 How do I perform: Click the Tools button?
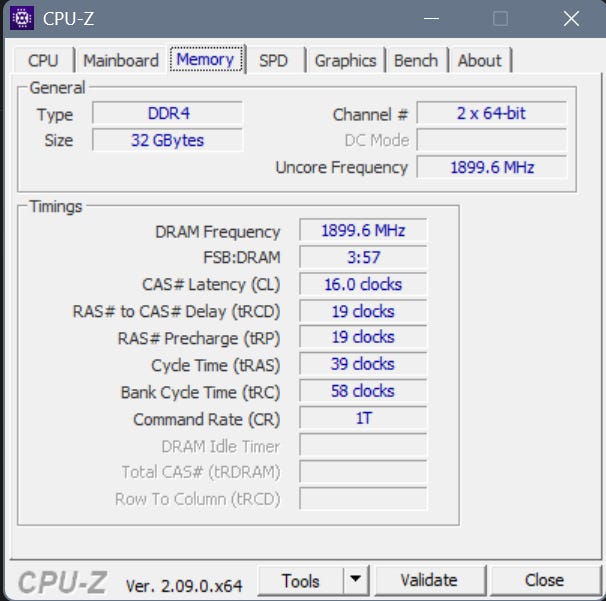pos(301,581)
